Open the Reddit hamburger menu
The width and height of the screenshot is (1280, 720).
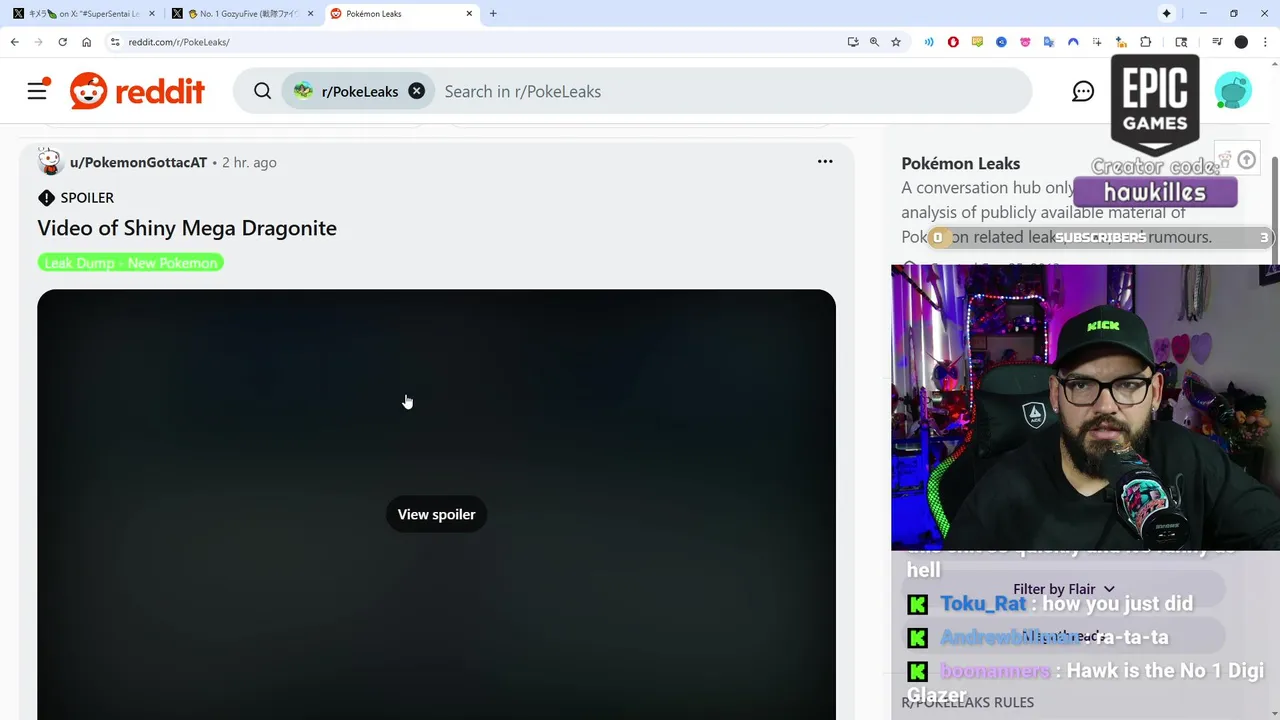click(x=37, y=91)
